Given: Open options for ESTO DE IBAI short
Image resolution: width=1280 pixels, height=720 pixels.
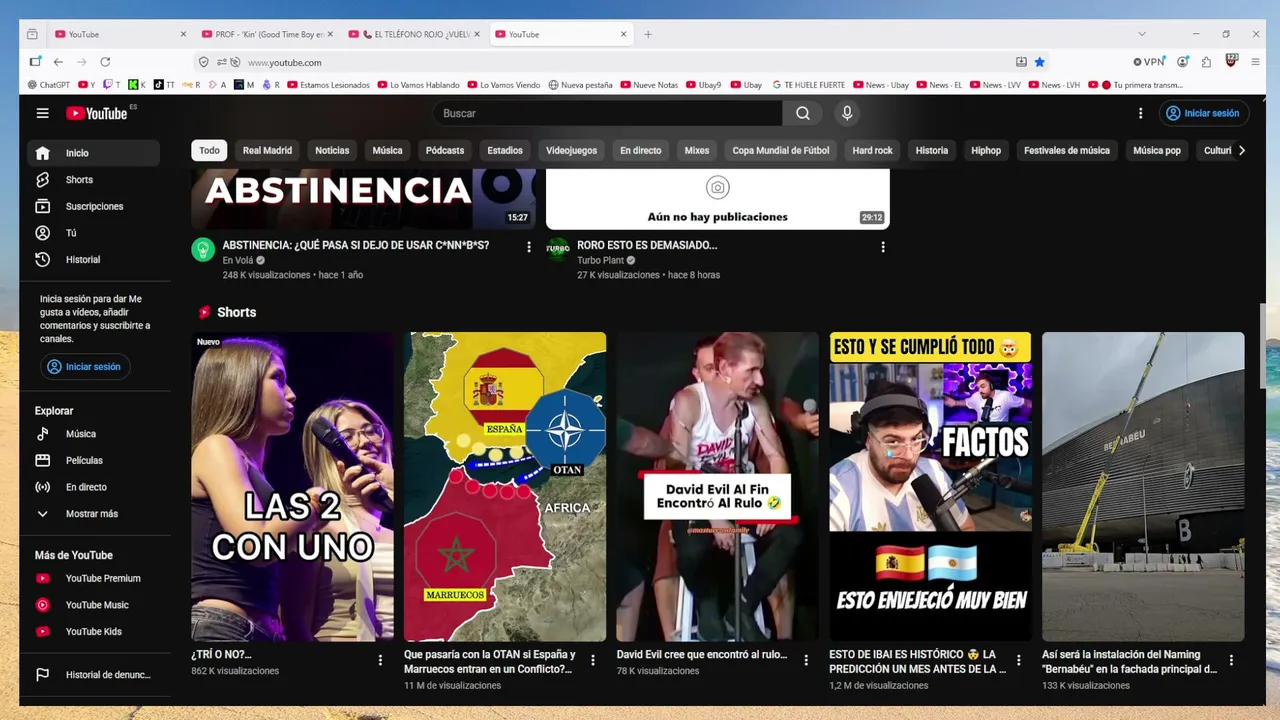Looking at the screenshot, I should click(1019, 660).
